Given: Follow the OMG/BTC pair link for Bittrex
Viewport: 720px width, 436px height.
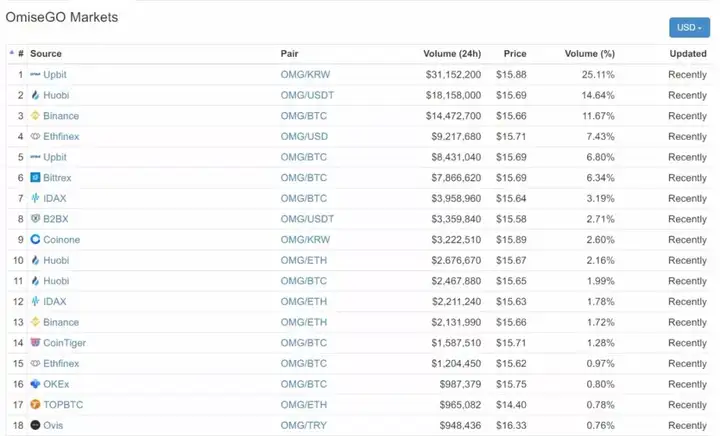Looking at the screenshot, I should [x=304, y=178].
